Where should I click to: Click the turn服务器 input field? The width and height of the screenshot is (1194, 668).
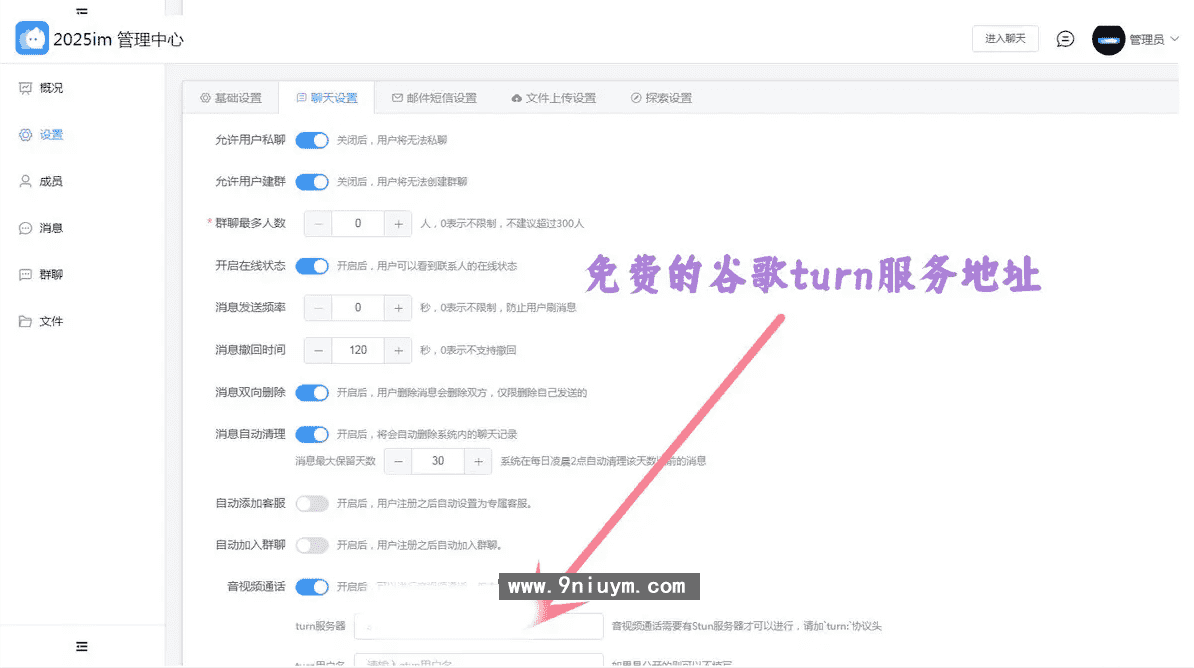pyautogui.click(x=477, y=625)
